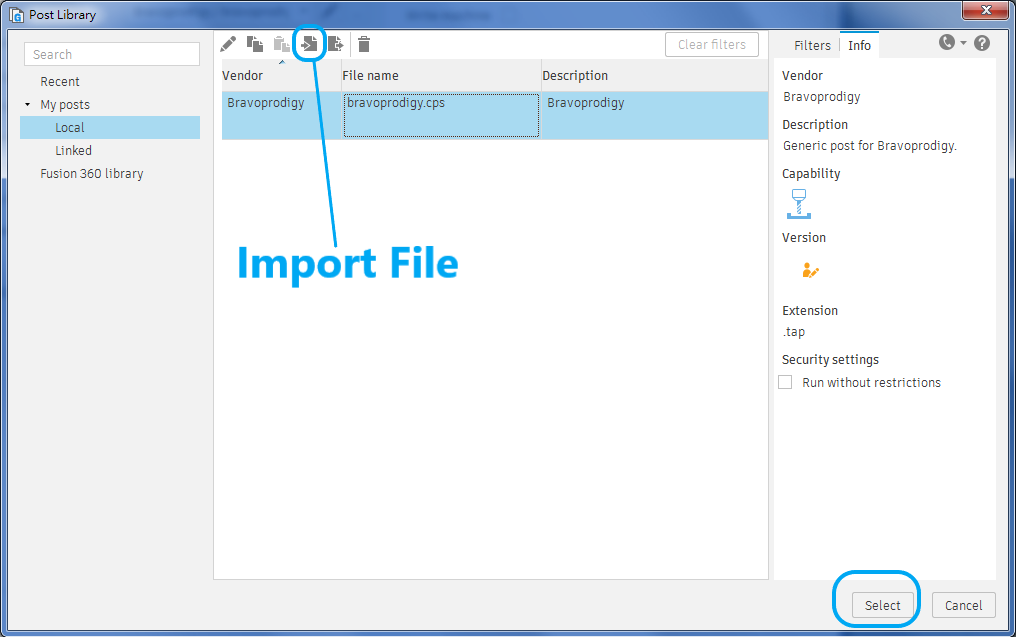The image size is (1016, 637).
Task: Enable Run without restrictions checkbox
Action: tap(786, 382)
